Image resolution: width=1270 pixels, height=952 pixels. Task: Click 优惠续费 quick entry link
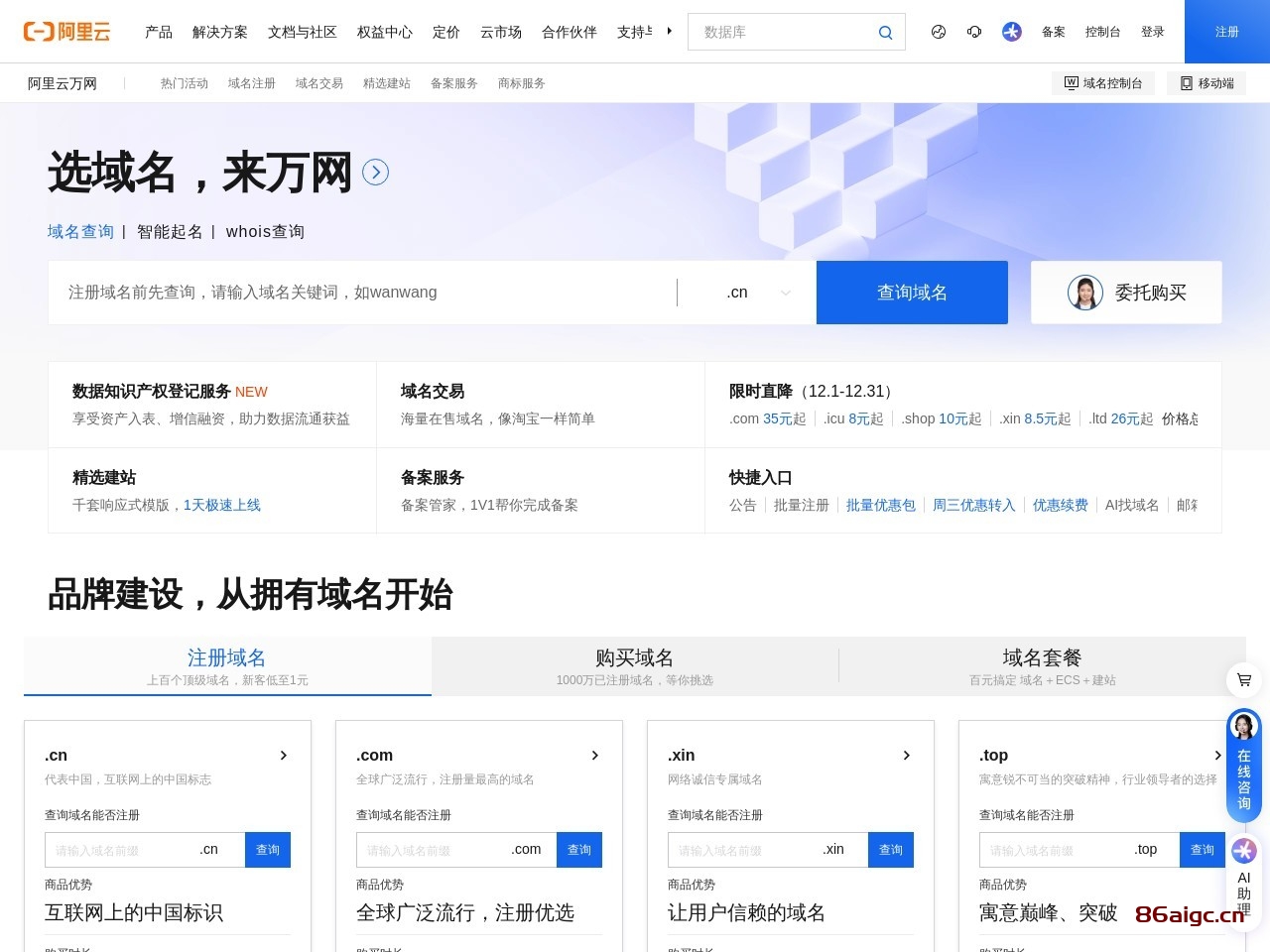click(x=1061, y=505)
